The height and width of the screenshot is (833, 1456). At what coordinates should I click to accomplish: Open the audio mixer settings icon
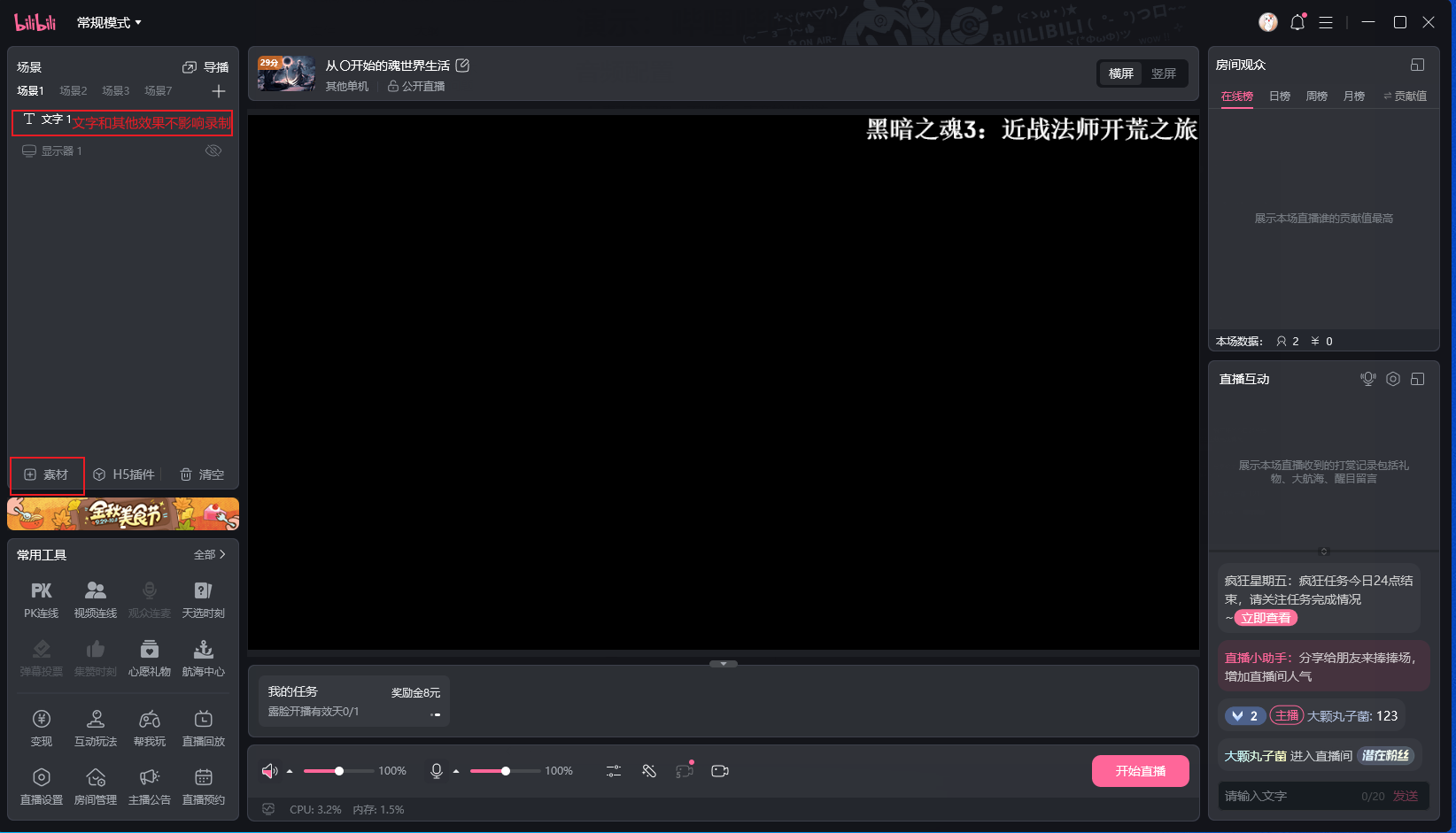tap(614, 771)
